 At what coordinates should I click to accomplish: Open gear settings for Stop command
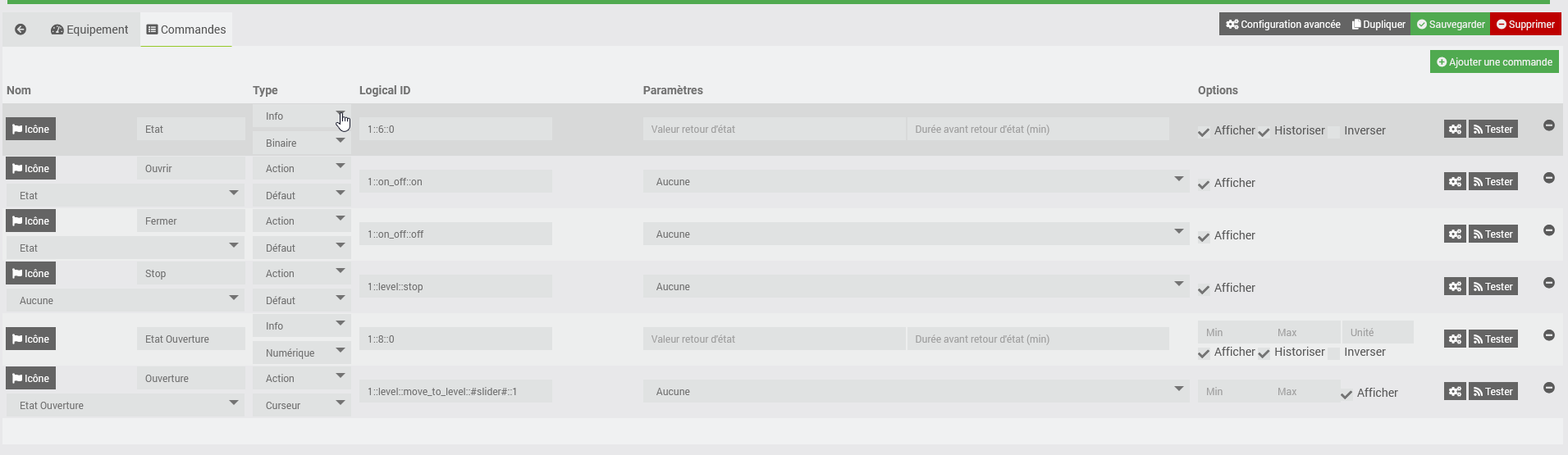(1455, 286)
